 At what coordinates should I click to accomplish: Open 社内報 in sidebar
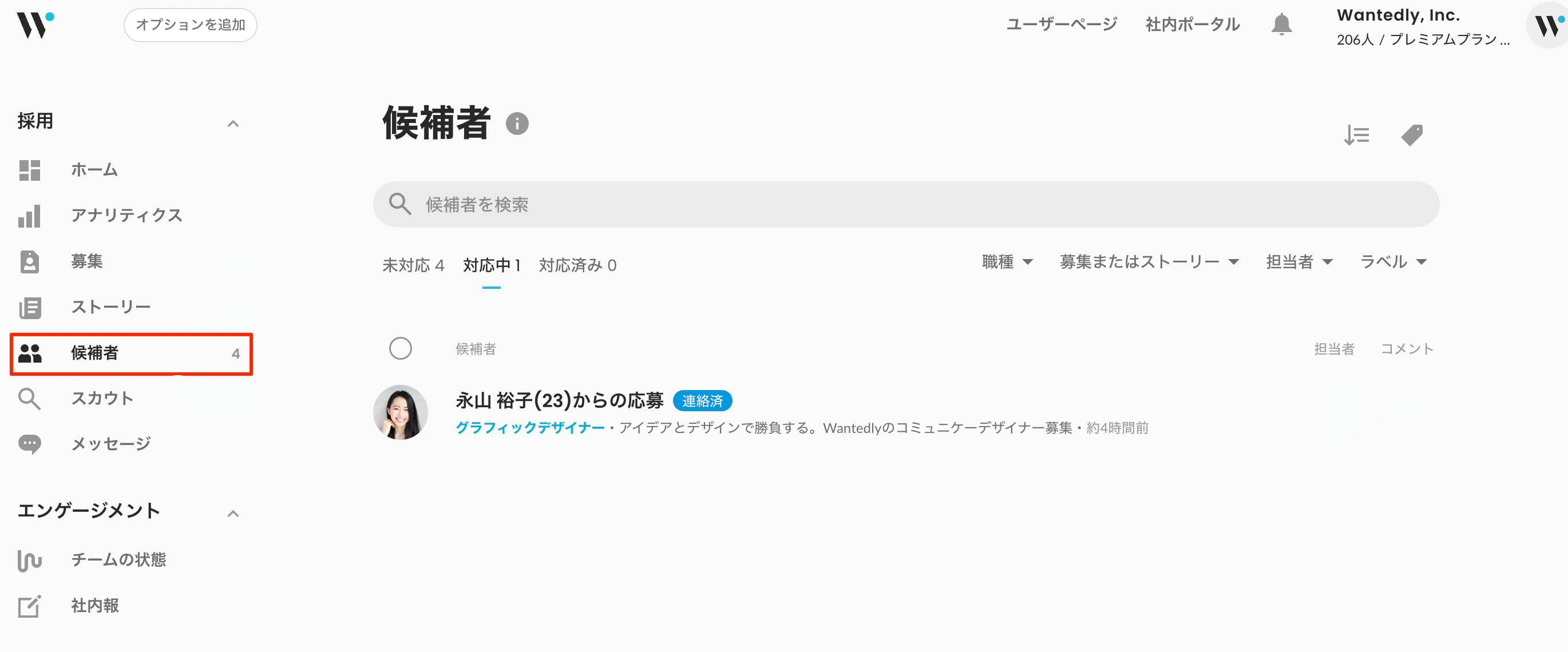[94, 605]
